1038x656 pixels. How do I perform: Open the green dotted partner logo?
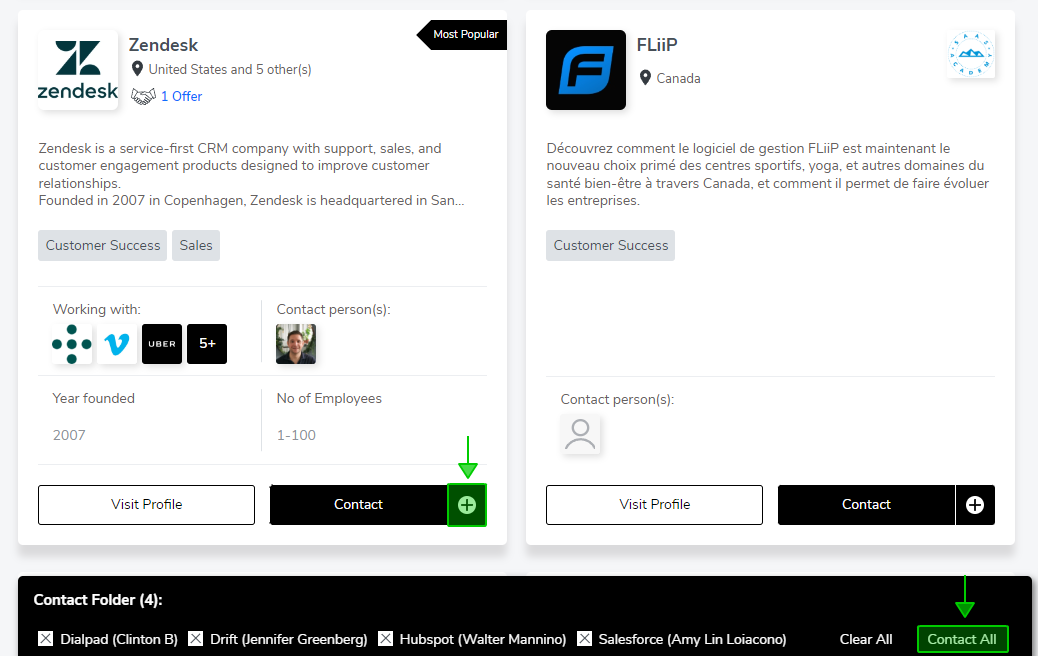[72, 344]
